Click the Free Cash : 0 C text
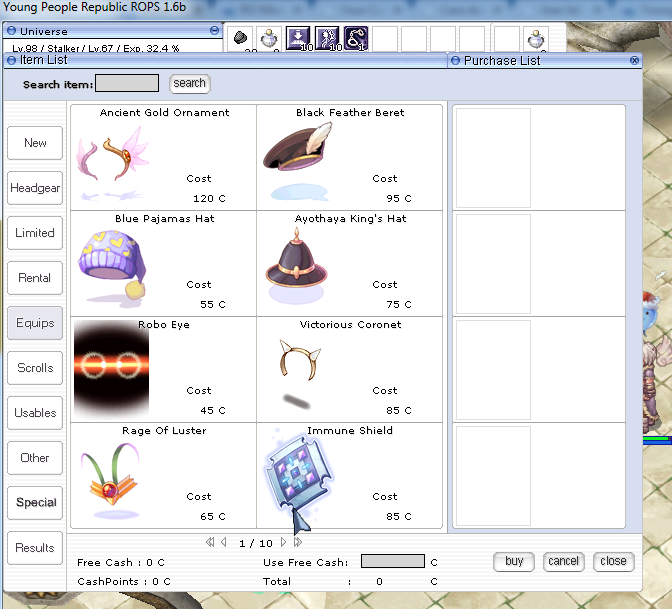672x609 pixels. 120,562
